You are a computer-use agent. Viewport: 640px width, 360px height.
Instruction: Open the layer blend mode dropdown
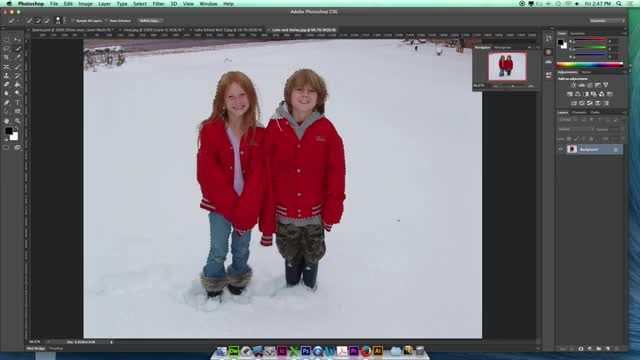click(576, 129)
